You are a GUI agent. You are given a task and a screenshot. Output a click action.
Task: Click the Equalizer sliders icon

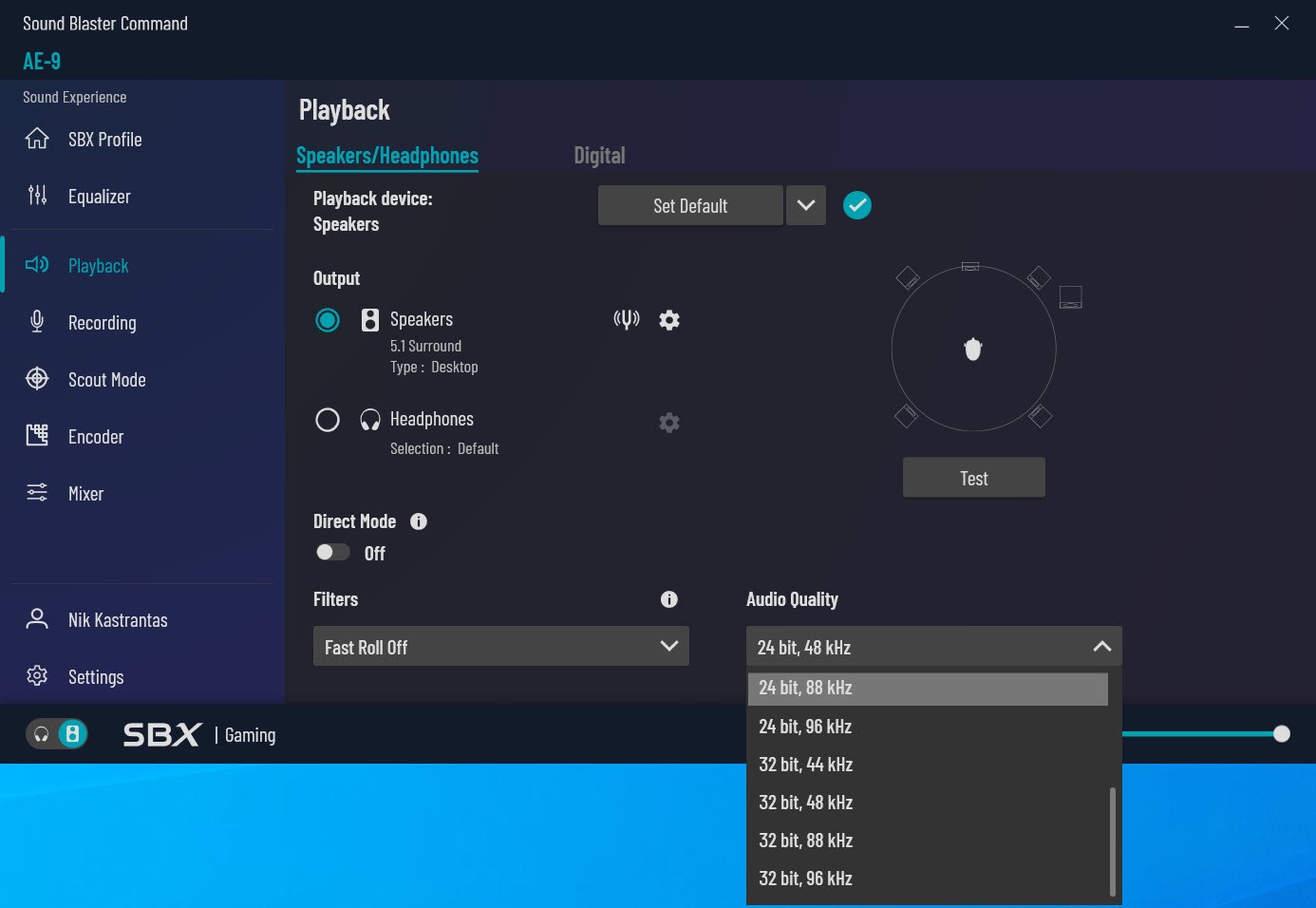click(x=37, y=196)
